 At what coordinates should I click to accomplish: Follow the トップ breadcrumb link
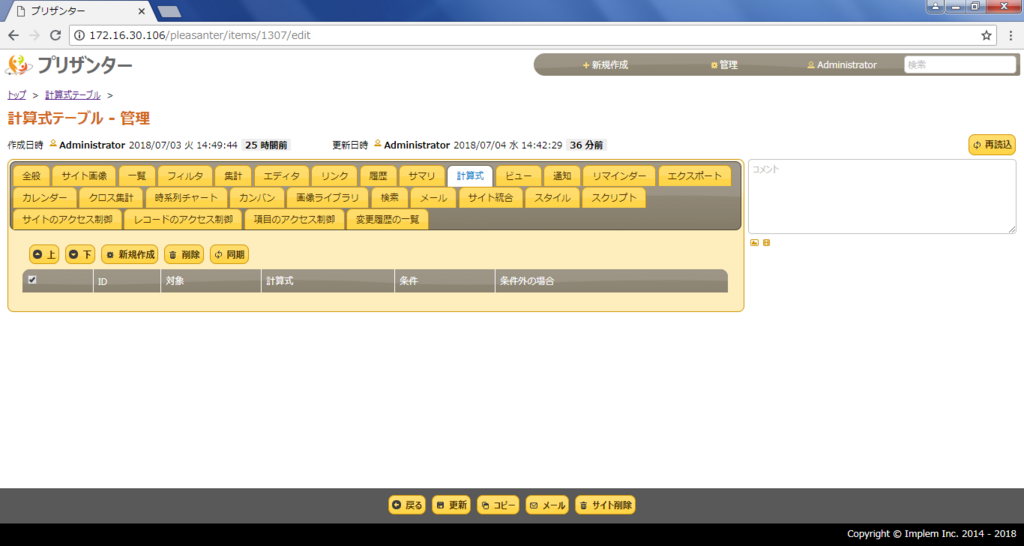pyautogui.click(x=16, y=95)
